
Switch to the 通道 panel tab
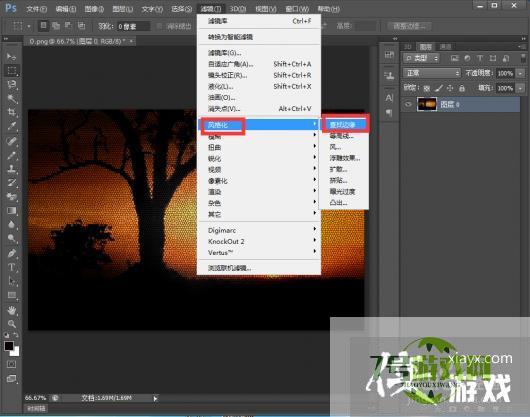[x=445, y=47]
